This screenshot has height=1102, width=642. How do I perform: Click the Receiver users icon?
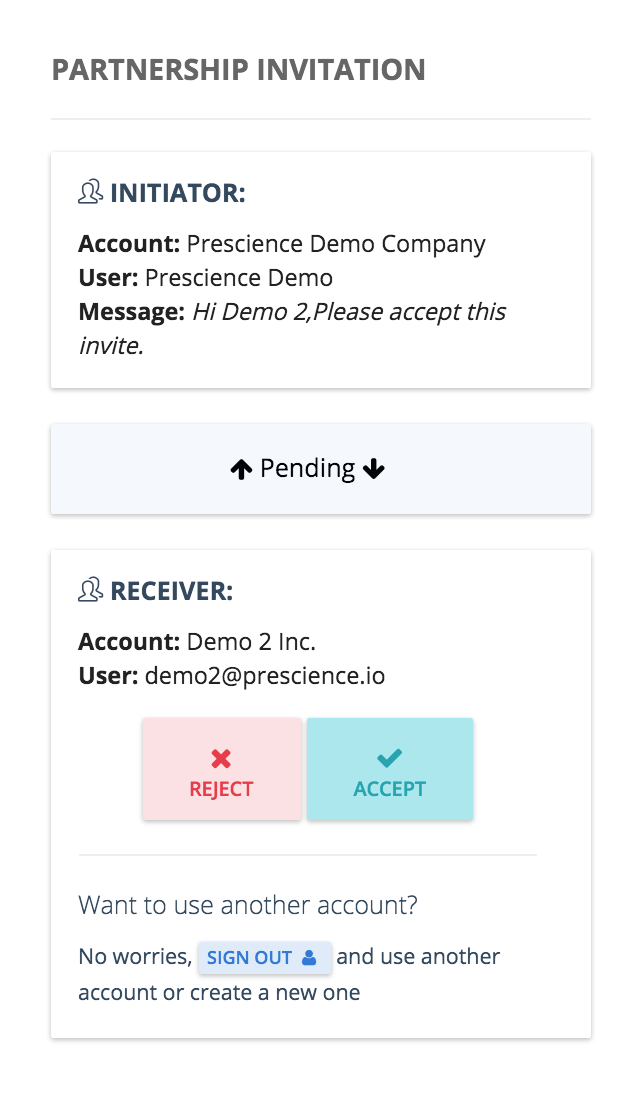click(x=90, y=590)
